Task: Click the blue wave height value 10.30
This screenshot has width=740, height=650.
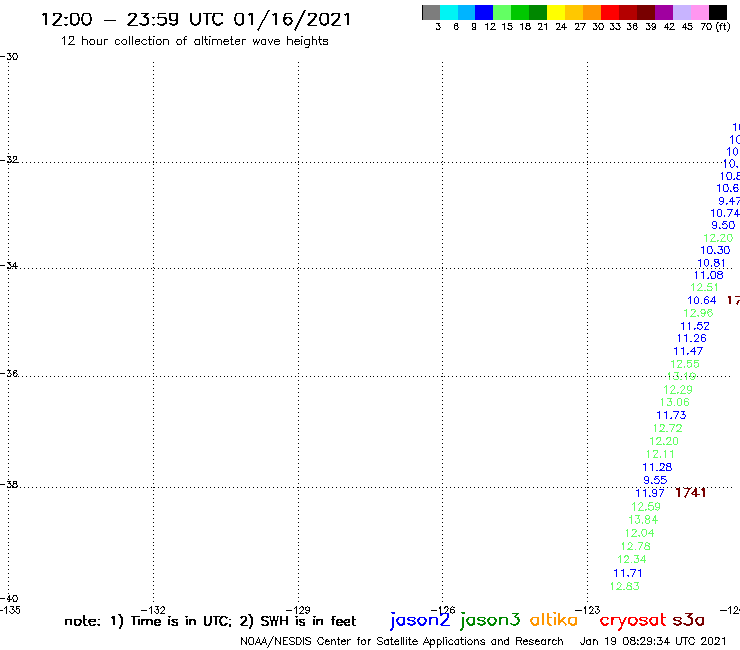Action: click(x=715, y=250)
